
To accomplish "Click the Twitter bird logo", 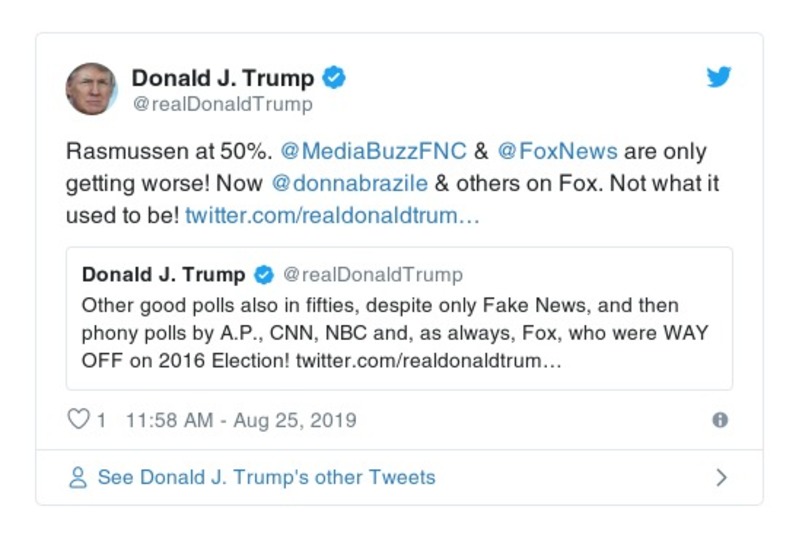I will 719,77.
